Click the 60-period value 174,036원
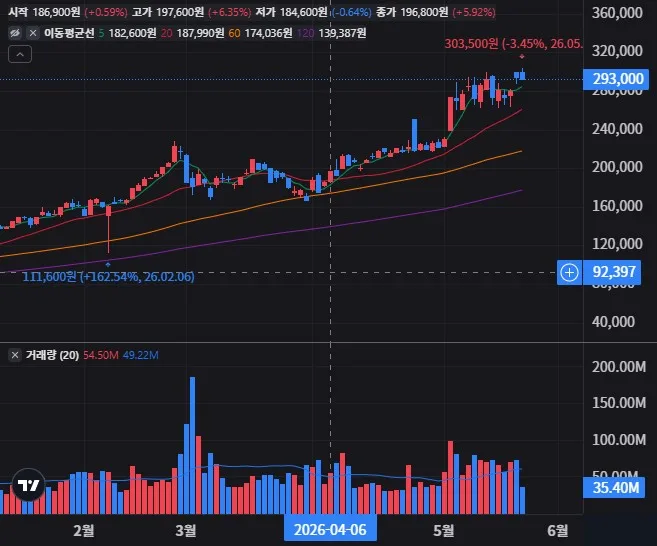The height and width of the screenshot is (546, 657). click(268, 33)
